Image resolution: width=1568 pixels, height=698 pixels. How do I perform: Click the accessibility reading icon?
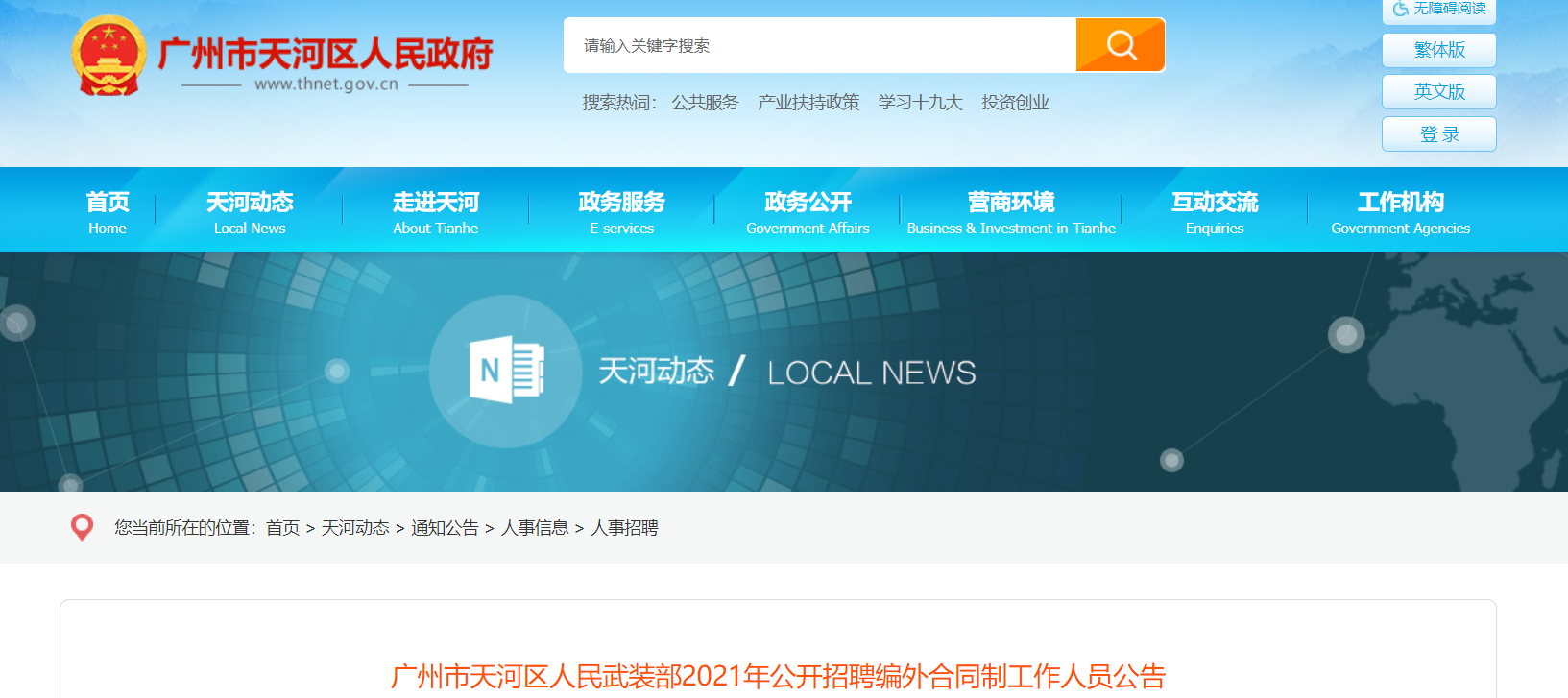click(1401, 9)
